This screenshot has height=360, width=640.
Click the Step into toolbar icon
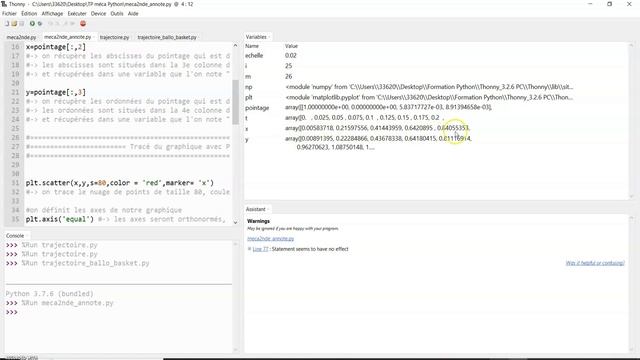(58, 24)
